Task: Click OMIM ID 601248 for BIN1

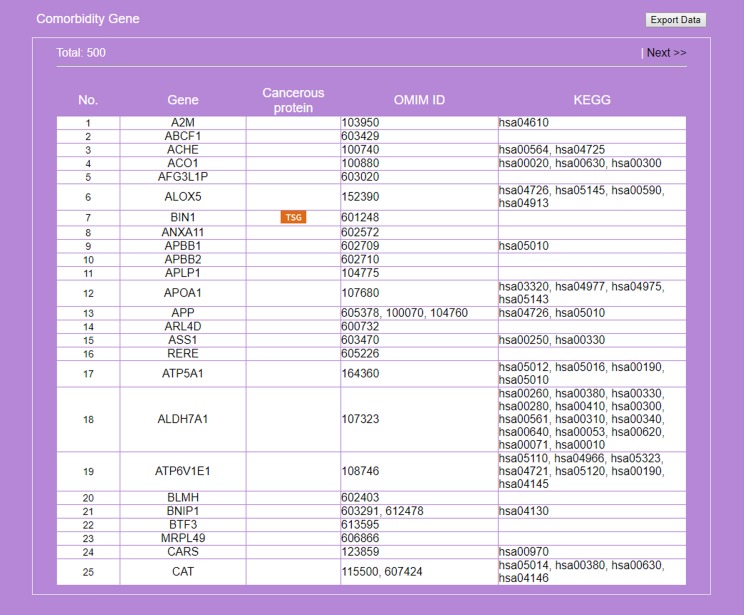Action: 360,217
